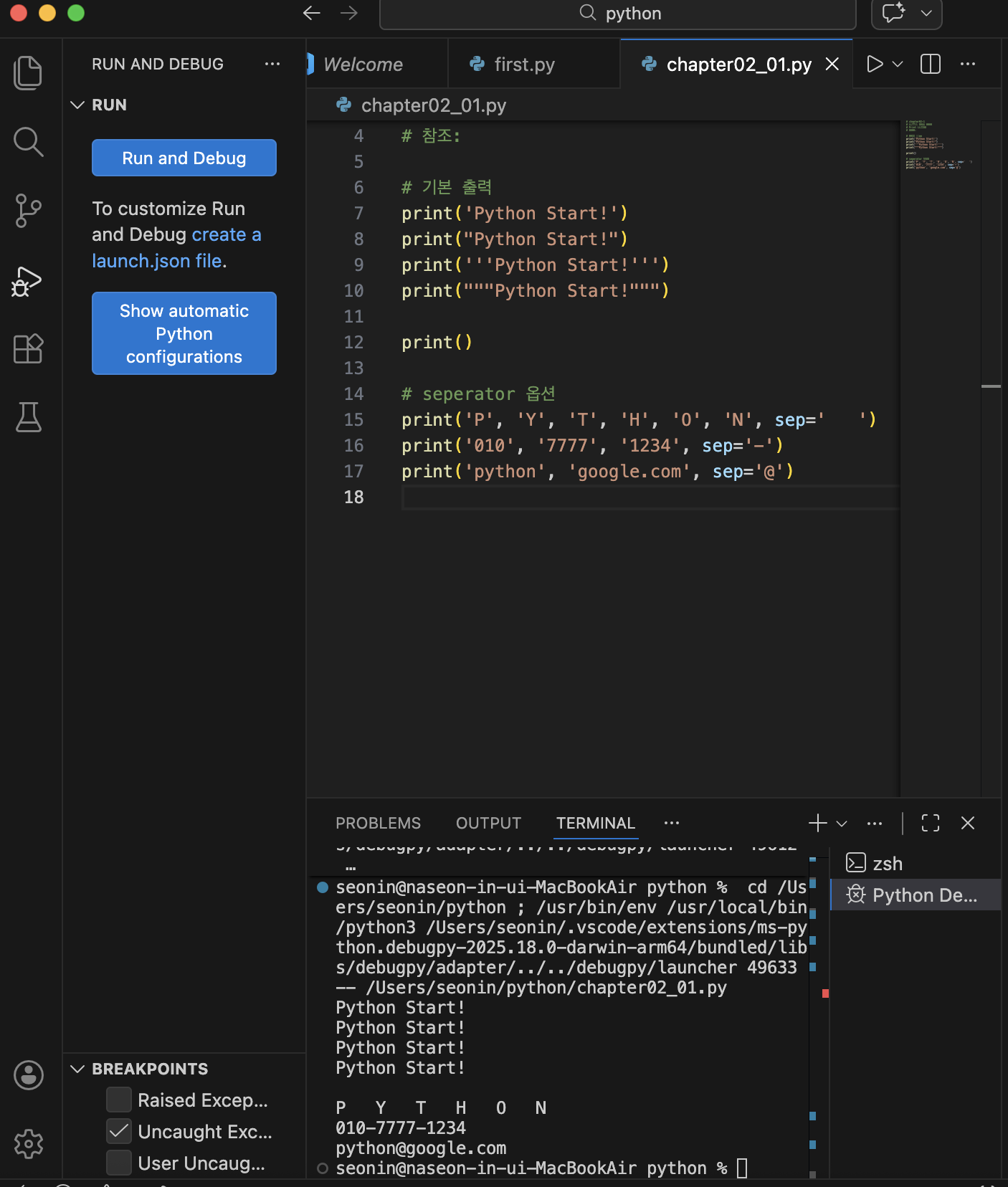
Task: Open the Manage gear icon
Action: 28,1144
